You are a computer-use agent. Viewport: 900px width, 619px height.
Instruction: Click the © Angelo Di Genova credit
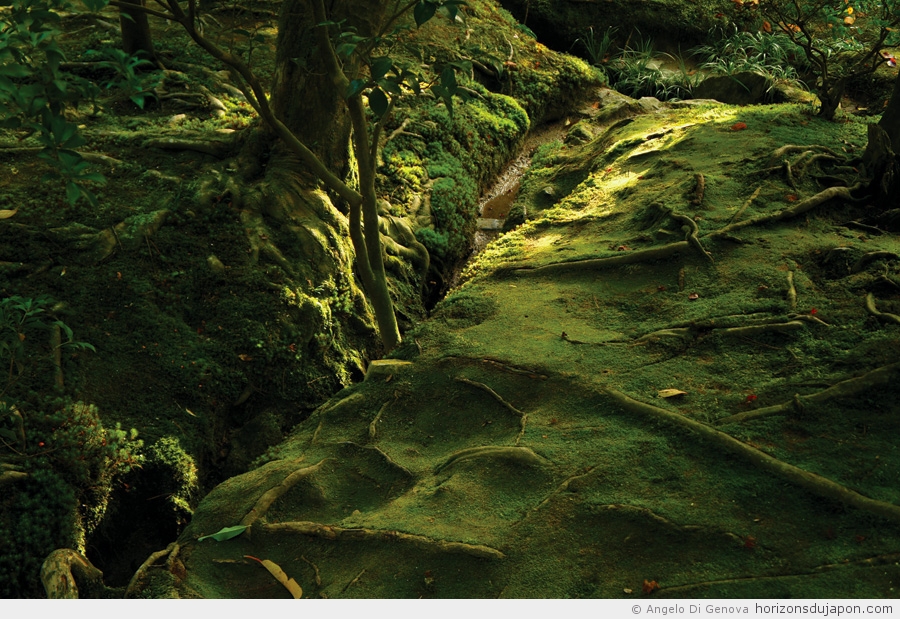pyautogui.click(x=690, y=609)
